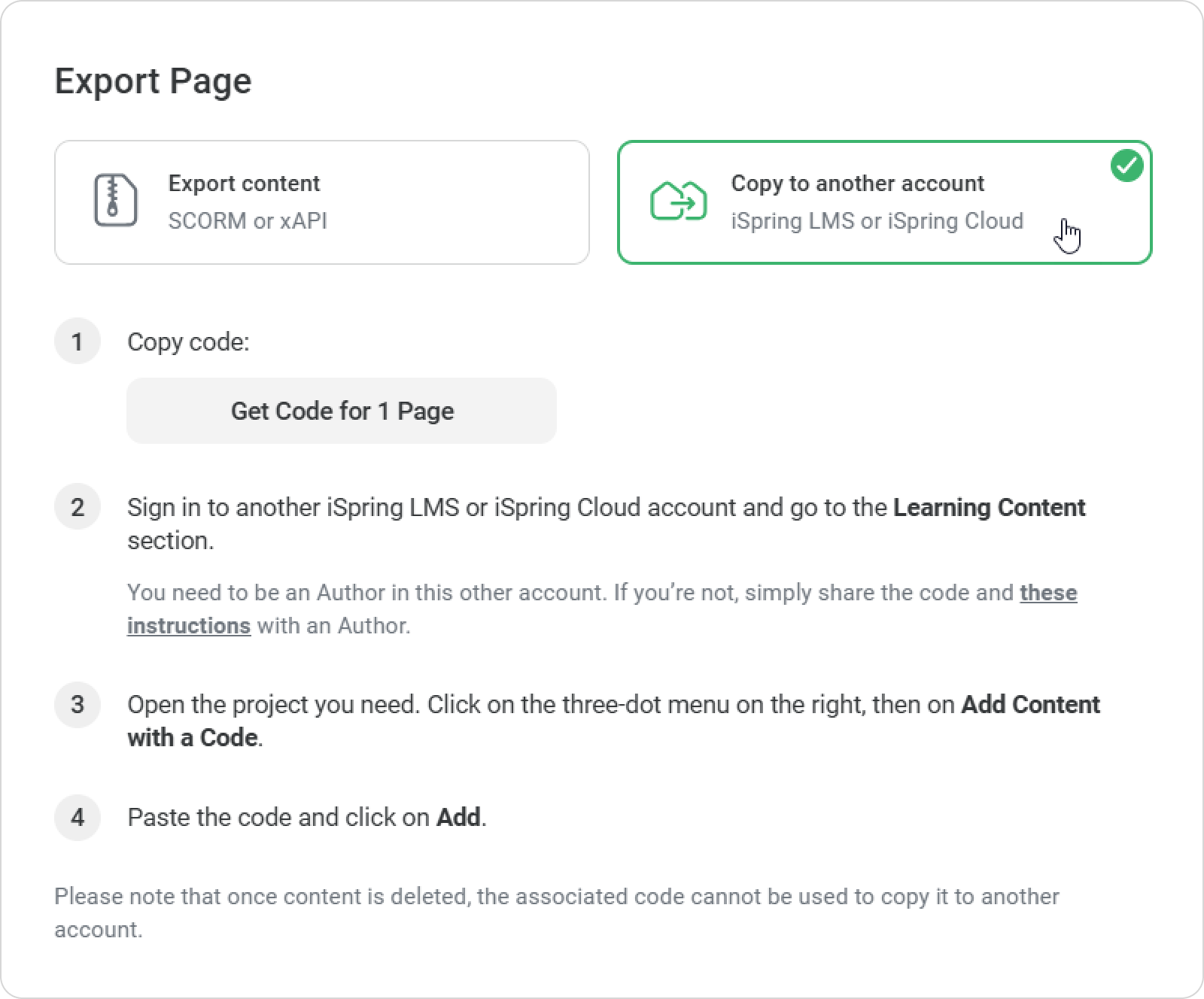
Task: Click the bold 'Add Content with a Code' text
Action: (x=1030, y=705)
